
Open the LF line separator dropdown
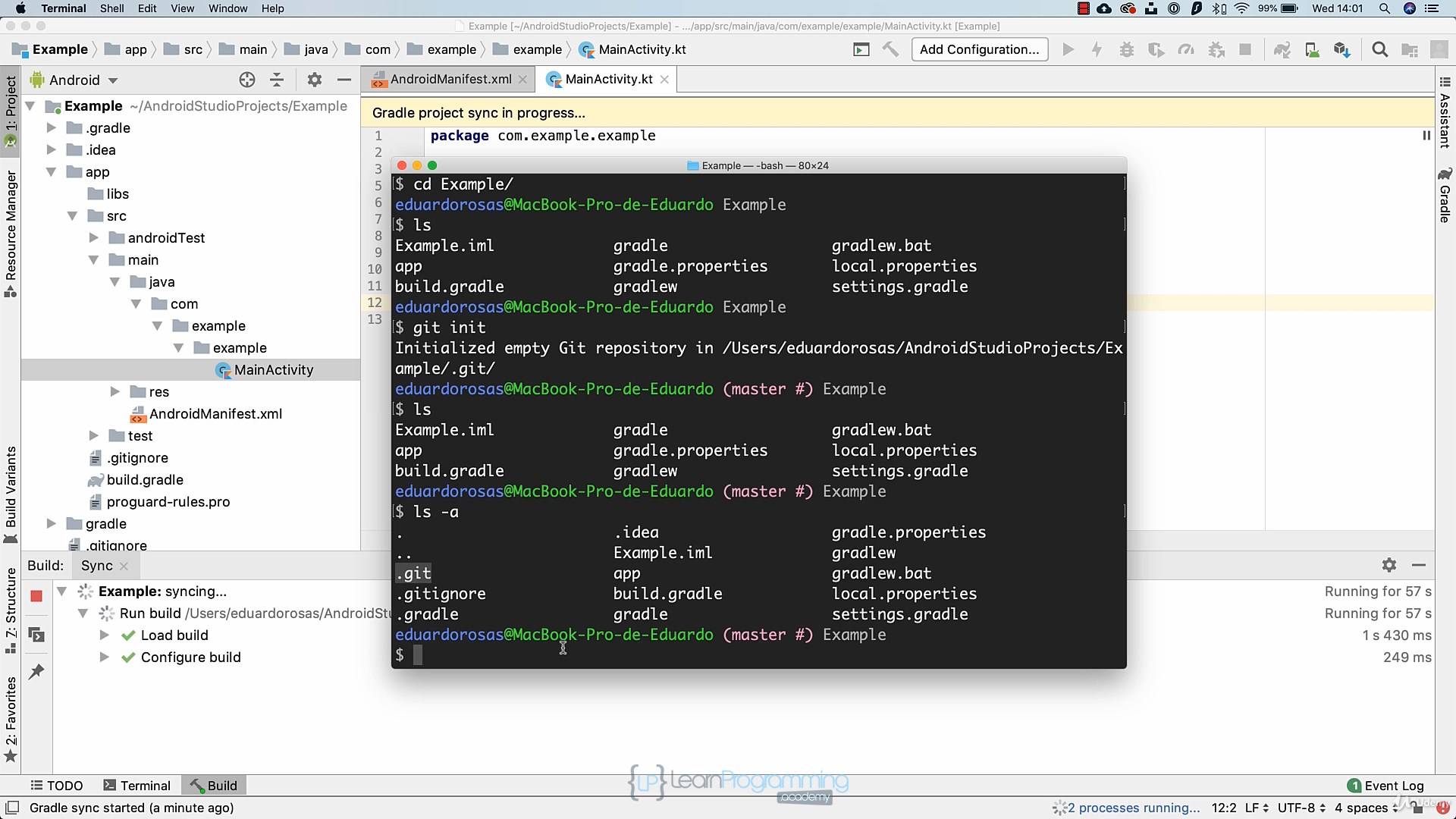click(1256, 808)
